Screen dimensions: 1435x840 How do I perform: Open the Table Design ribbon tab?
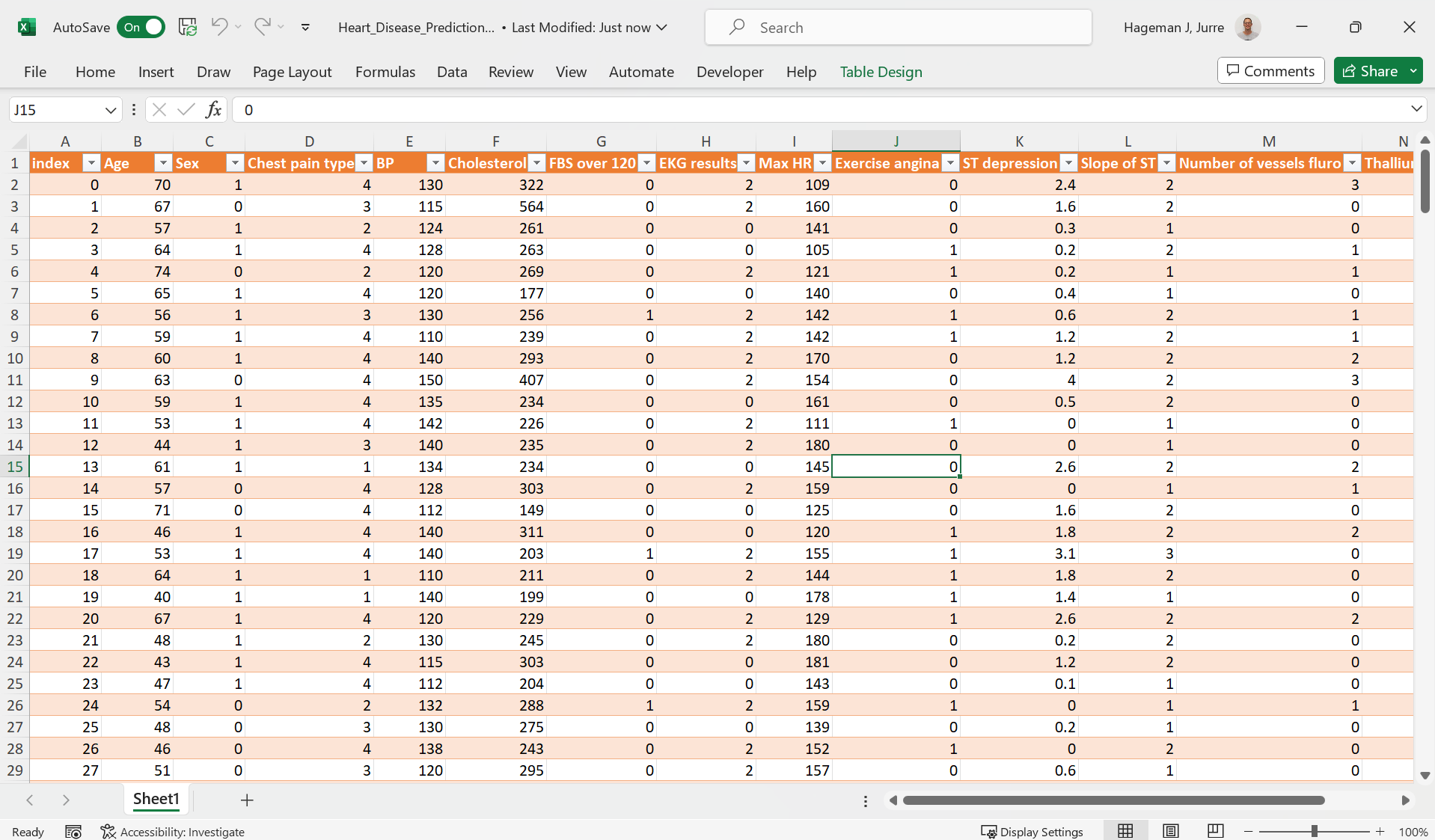pyautogui.click(x=881, y=72)
